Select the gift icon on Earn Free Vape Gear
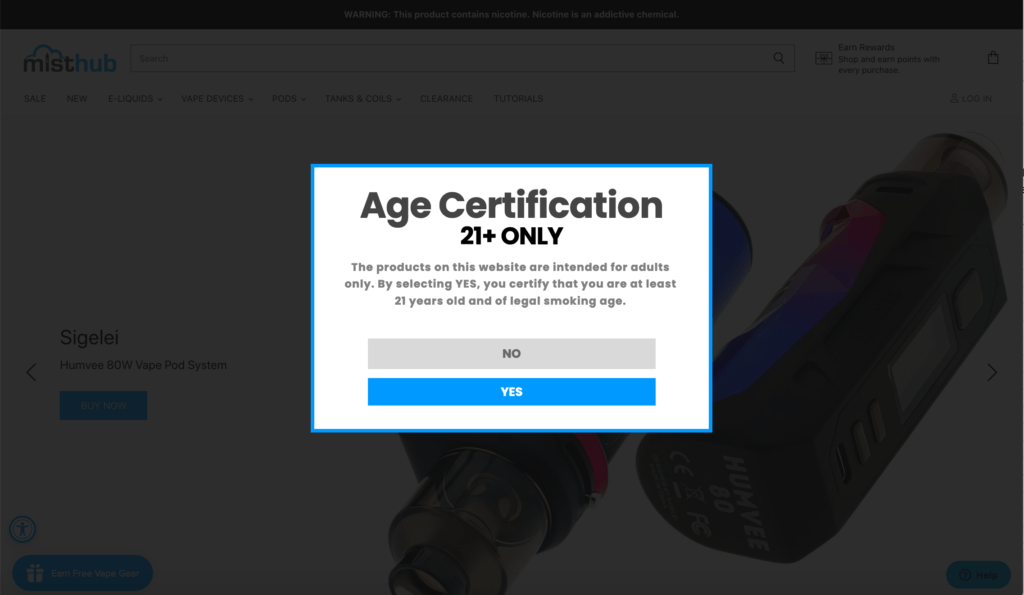Viewport: 1024px width, 595px height. (x=35, y=572)
